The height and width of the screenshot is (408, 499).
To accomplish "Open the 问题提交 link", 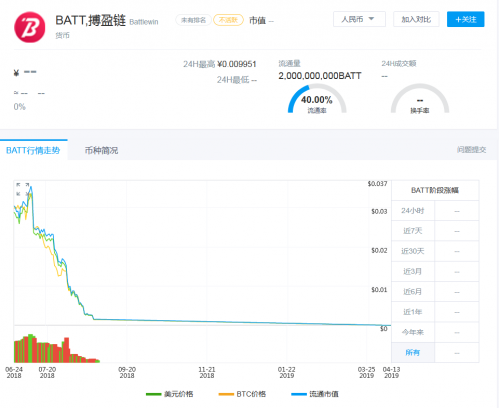I will 471,150.
